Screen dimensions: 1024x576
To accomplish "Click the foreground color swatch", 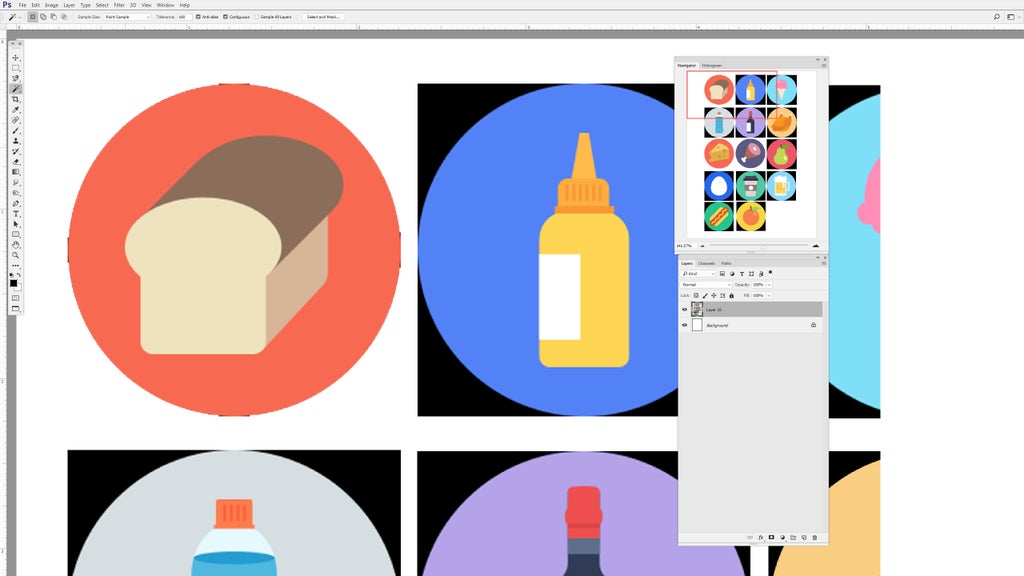I will pos(13,283).
